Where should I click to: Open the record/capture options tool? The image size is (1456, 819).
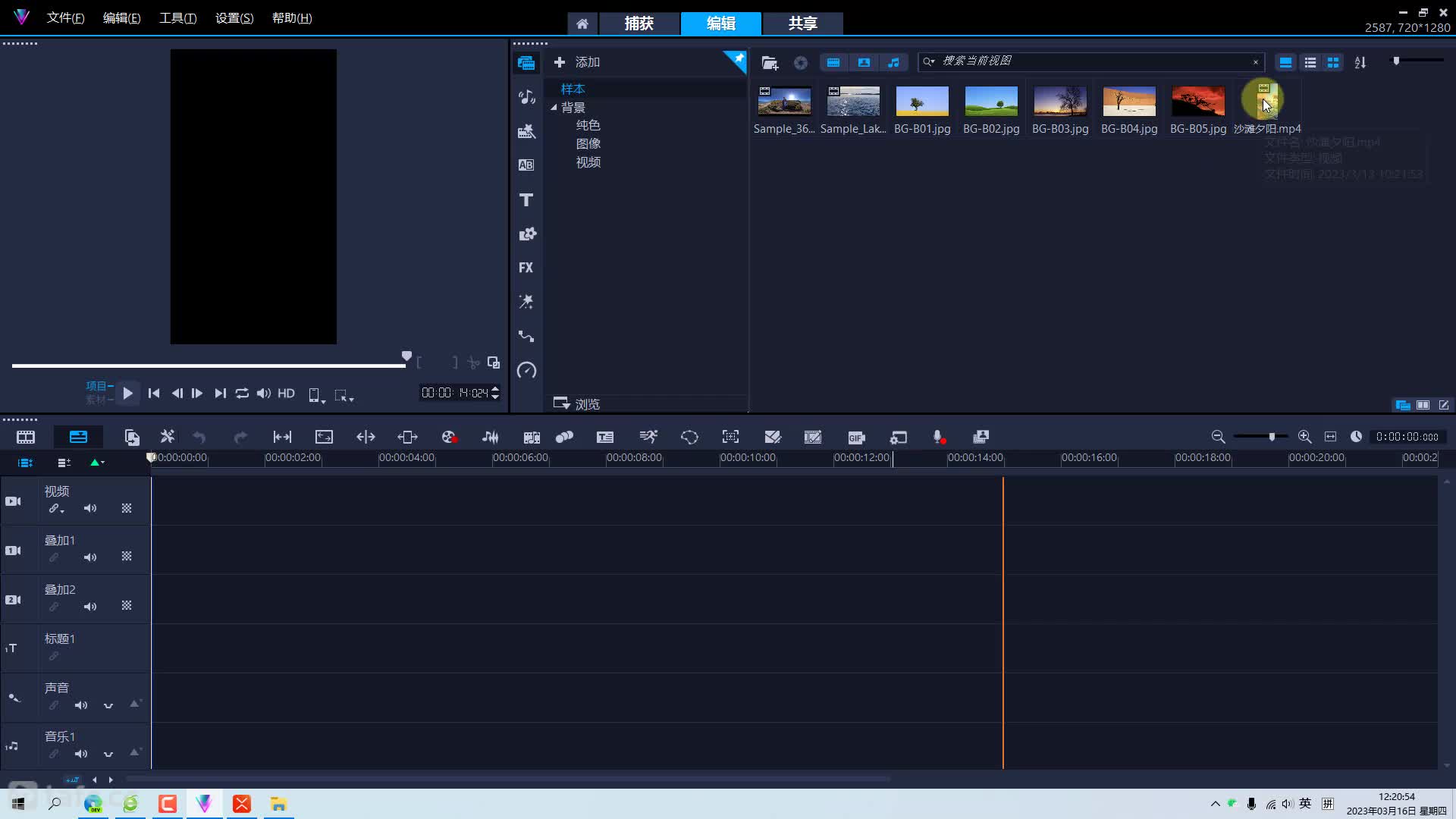pos(449,438)
